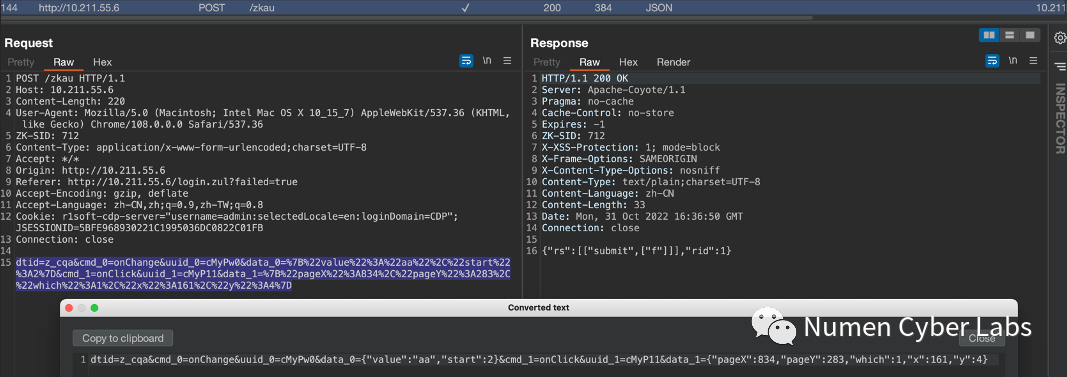The height and width of the screenshot is (377, 1067).
Task: Click the POST method cell in history row
Action: click(x=212, y=8)
